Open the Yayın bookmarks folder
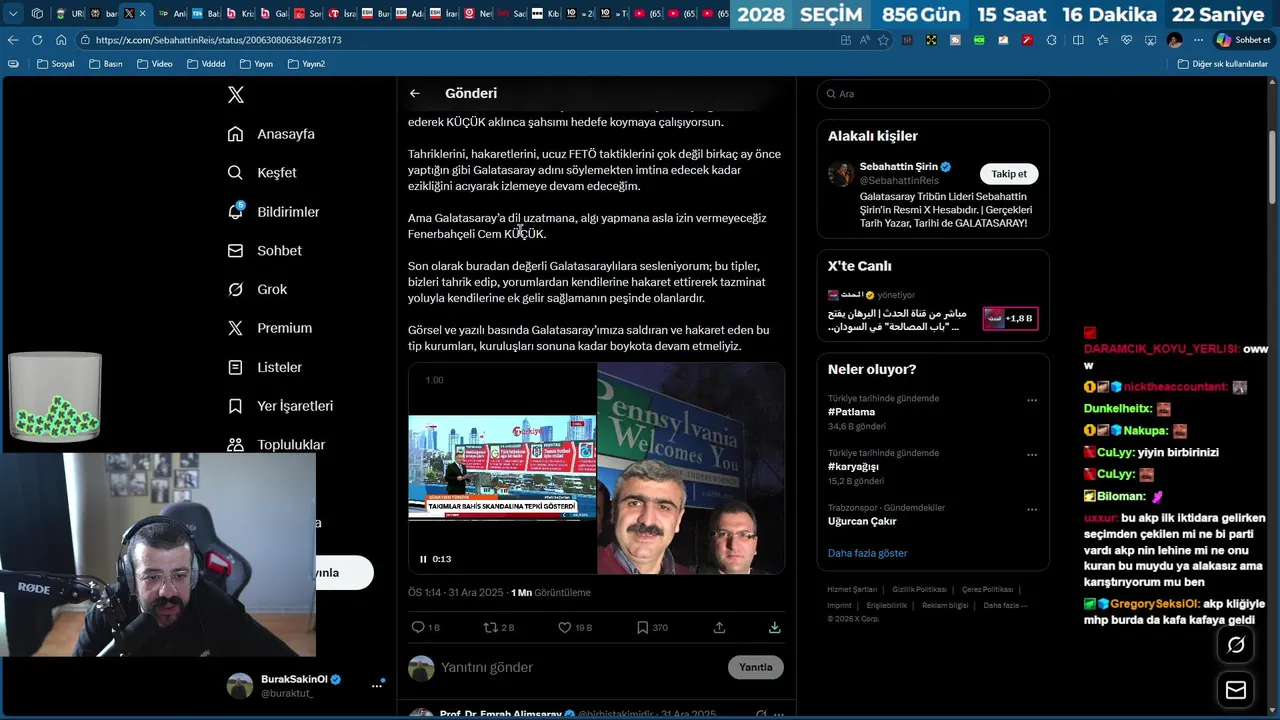 point(256,64)
